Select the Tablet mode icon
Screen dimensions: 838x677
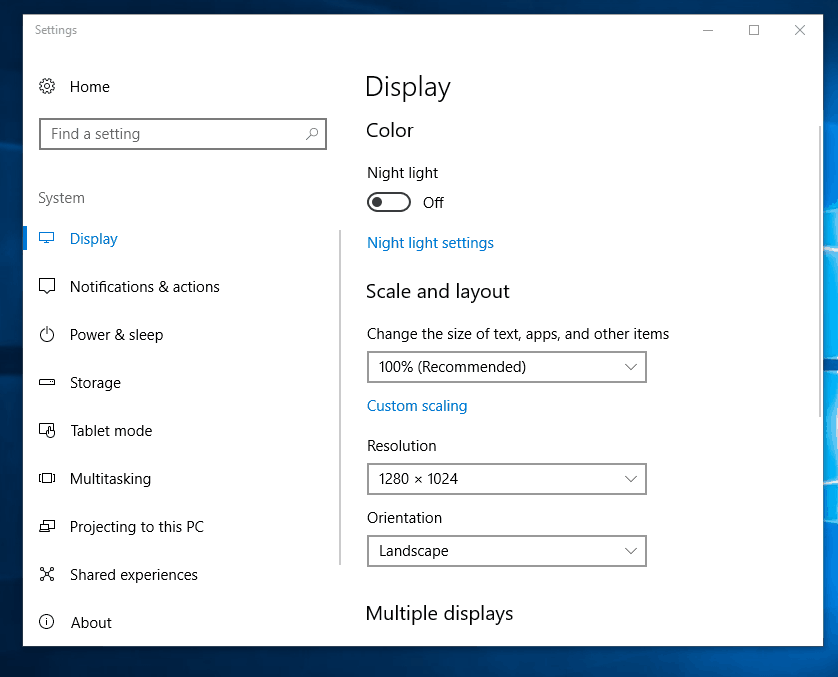[47, 431]
